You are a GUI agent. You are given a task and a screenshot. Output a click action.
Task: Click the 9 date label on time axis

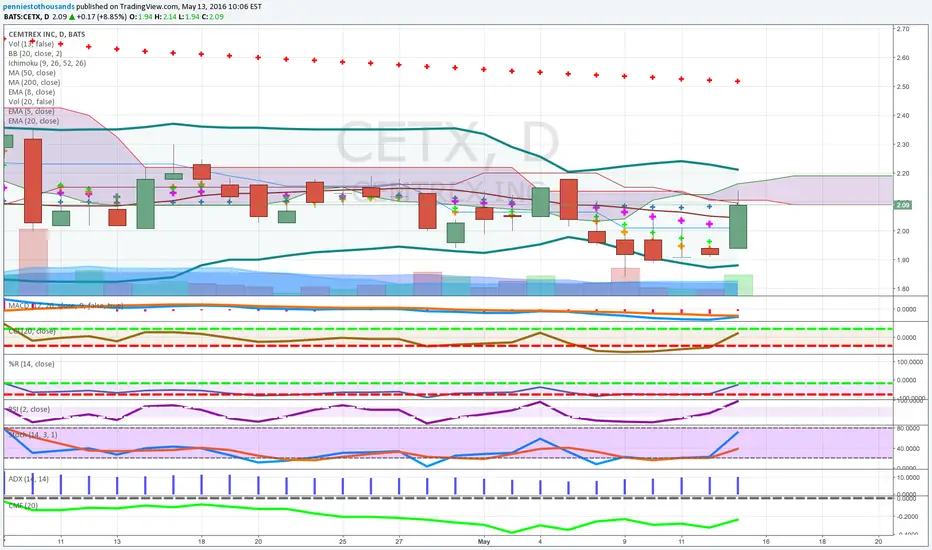625,542
